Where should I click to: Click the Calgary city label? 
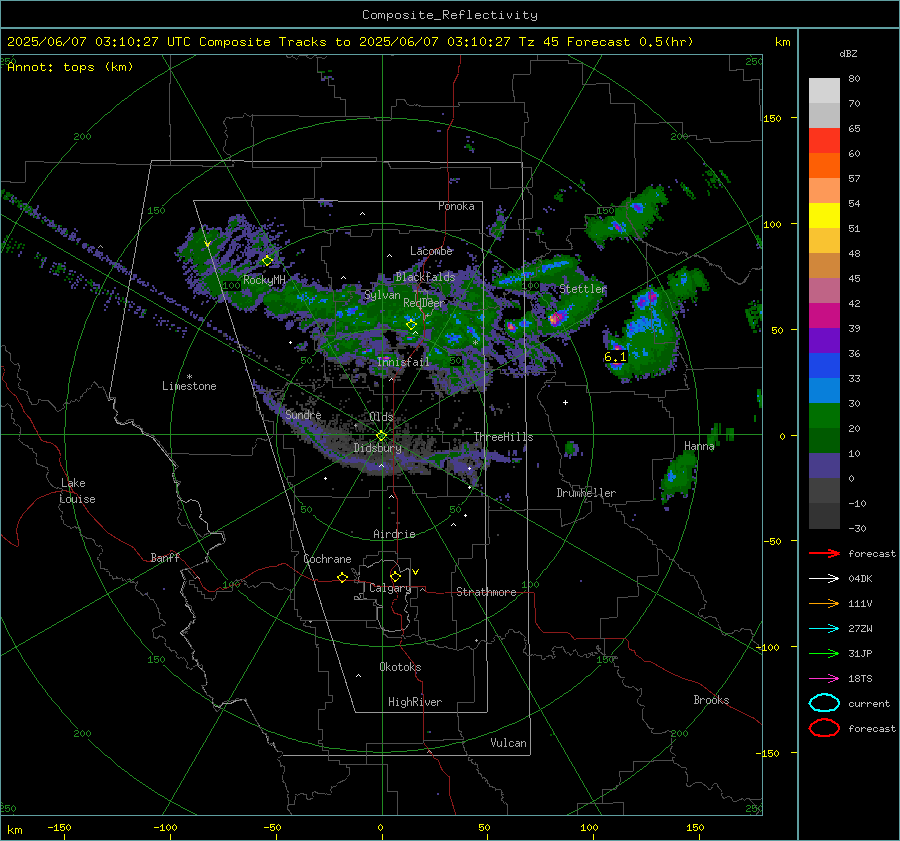click(x=390, y=588)
